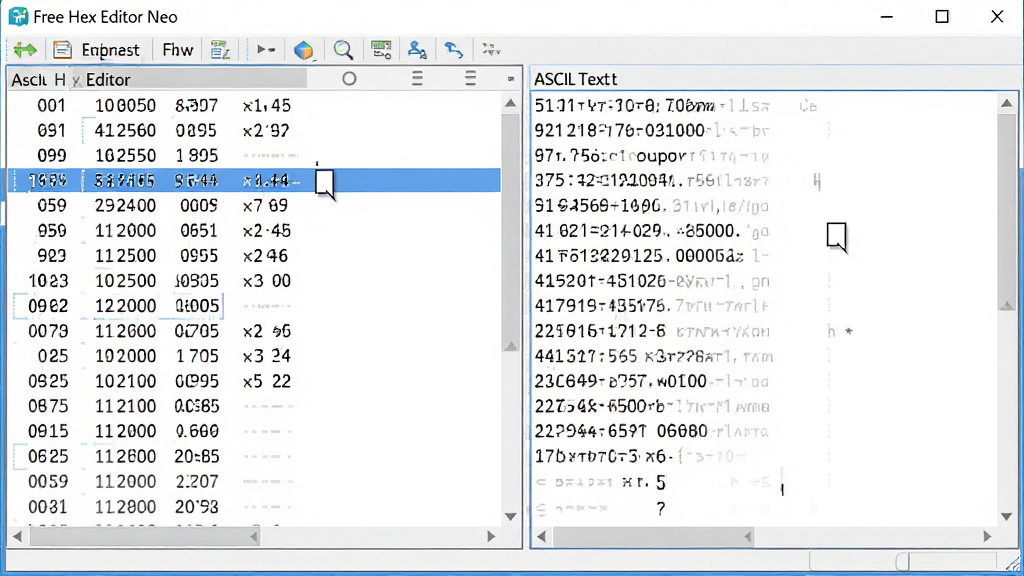
Task: Click the value 292400 in row 059
Action: click(125, 206)
